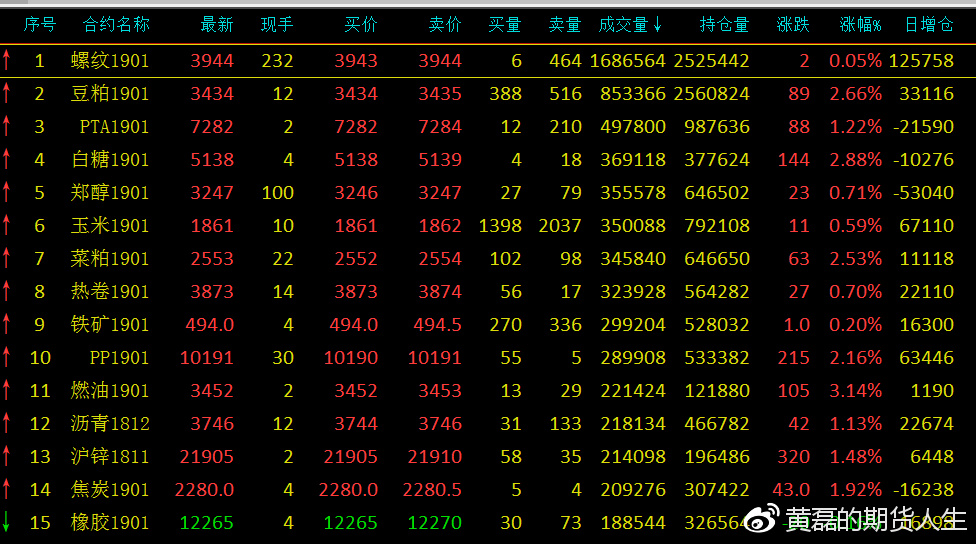Click volume value 1686564
976x544 pixels.
pyautogui.click(x=627, y=61)
